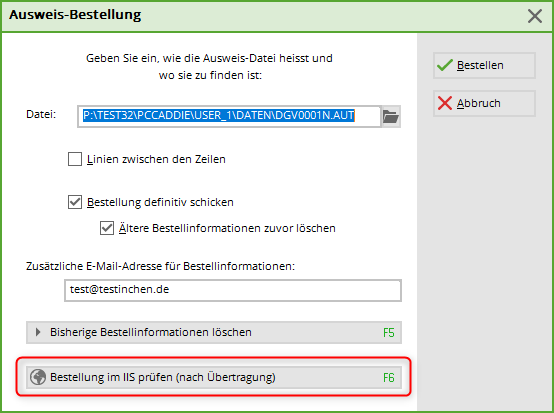Viewport: 554px width, 413px height.
Task: Click the Bestellen button label
Action: (x=480, y=65)
